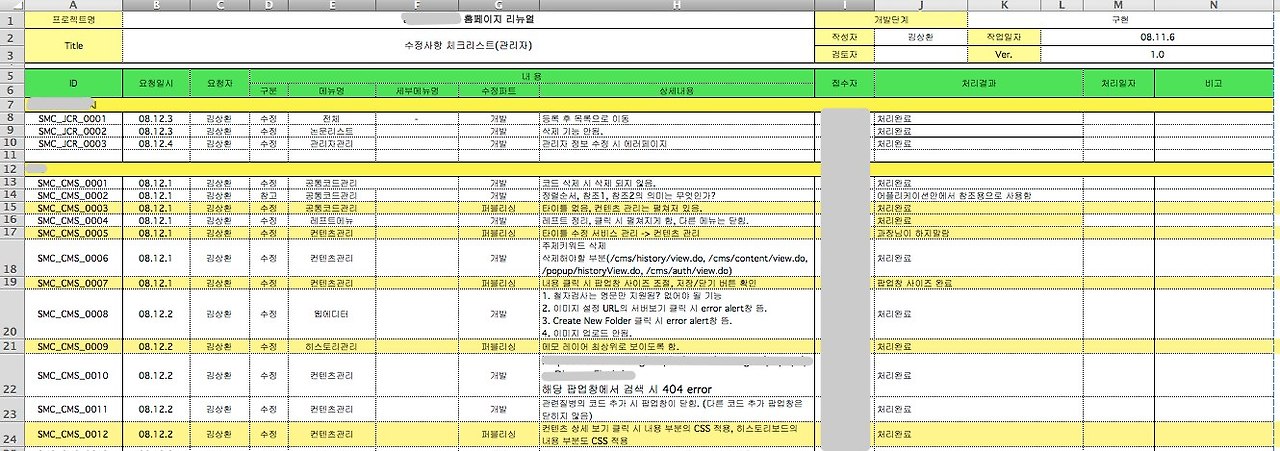Select column K header
The image size is (1280, 451).
pos(1006,5)
